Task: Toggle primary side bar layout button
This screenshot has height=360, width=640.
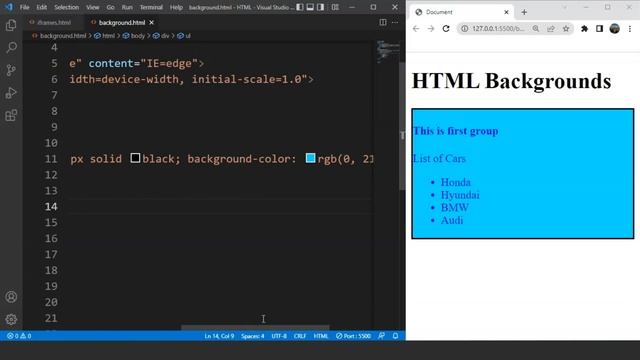Action: point(300,7)
